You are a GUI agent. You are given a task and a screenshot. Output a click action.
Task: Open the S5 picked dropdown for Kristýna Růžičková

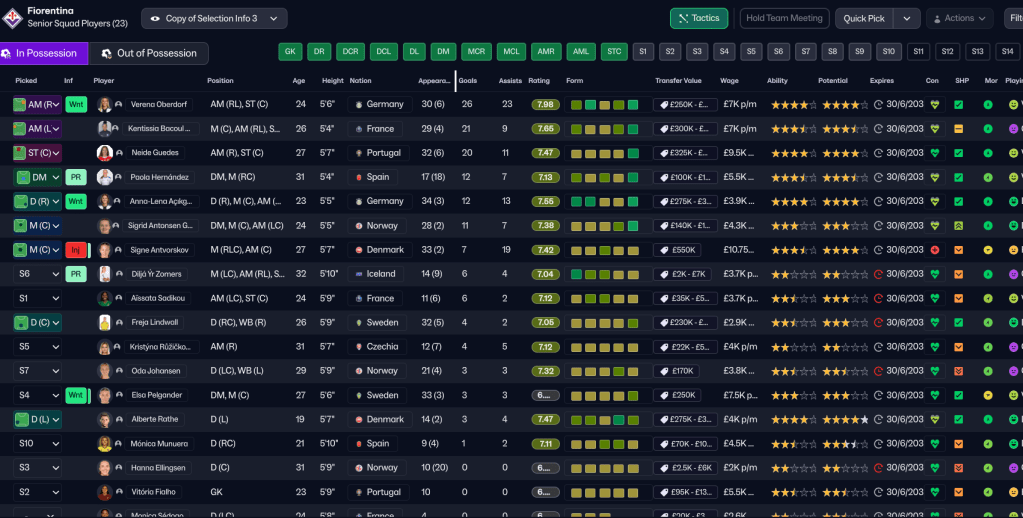tap(37, 347)
